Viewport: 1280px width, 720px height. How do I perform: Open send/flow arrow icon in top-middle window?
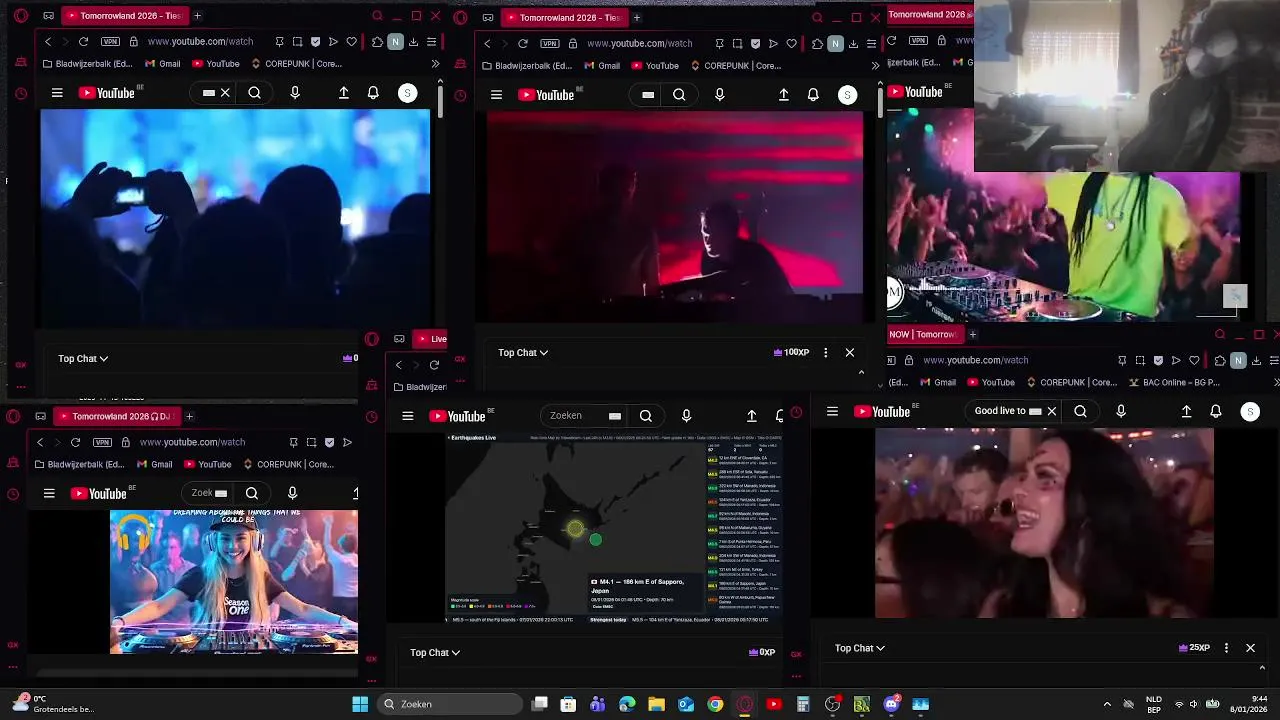point(773,43)
